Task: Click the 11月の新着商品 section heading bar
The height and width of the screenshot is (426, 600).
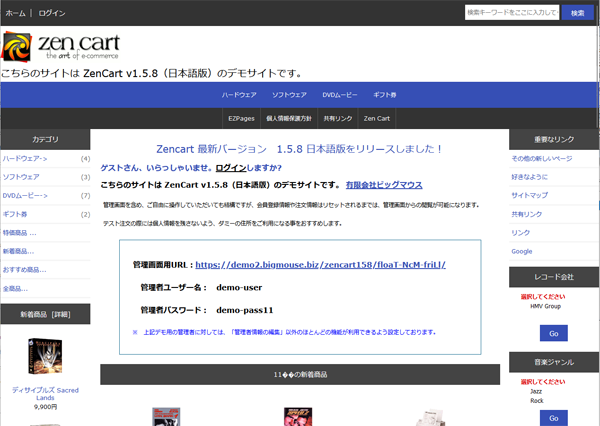Action: pyautogui.click(x=300, y=374)
